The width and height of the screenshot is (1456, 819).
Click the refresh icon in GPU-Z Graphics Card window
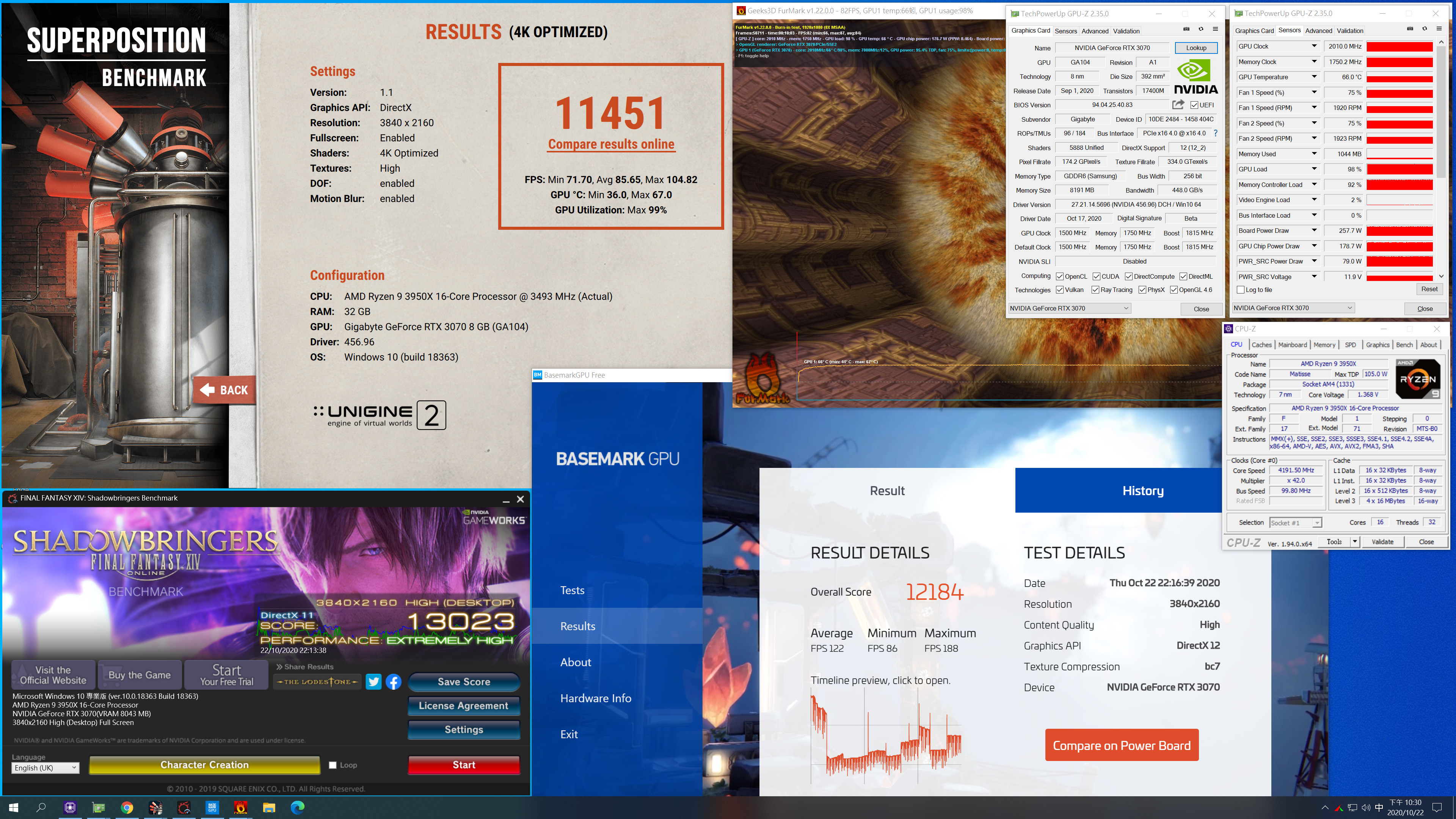coord(1200,30)
